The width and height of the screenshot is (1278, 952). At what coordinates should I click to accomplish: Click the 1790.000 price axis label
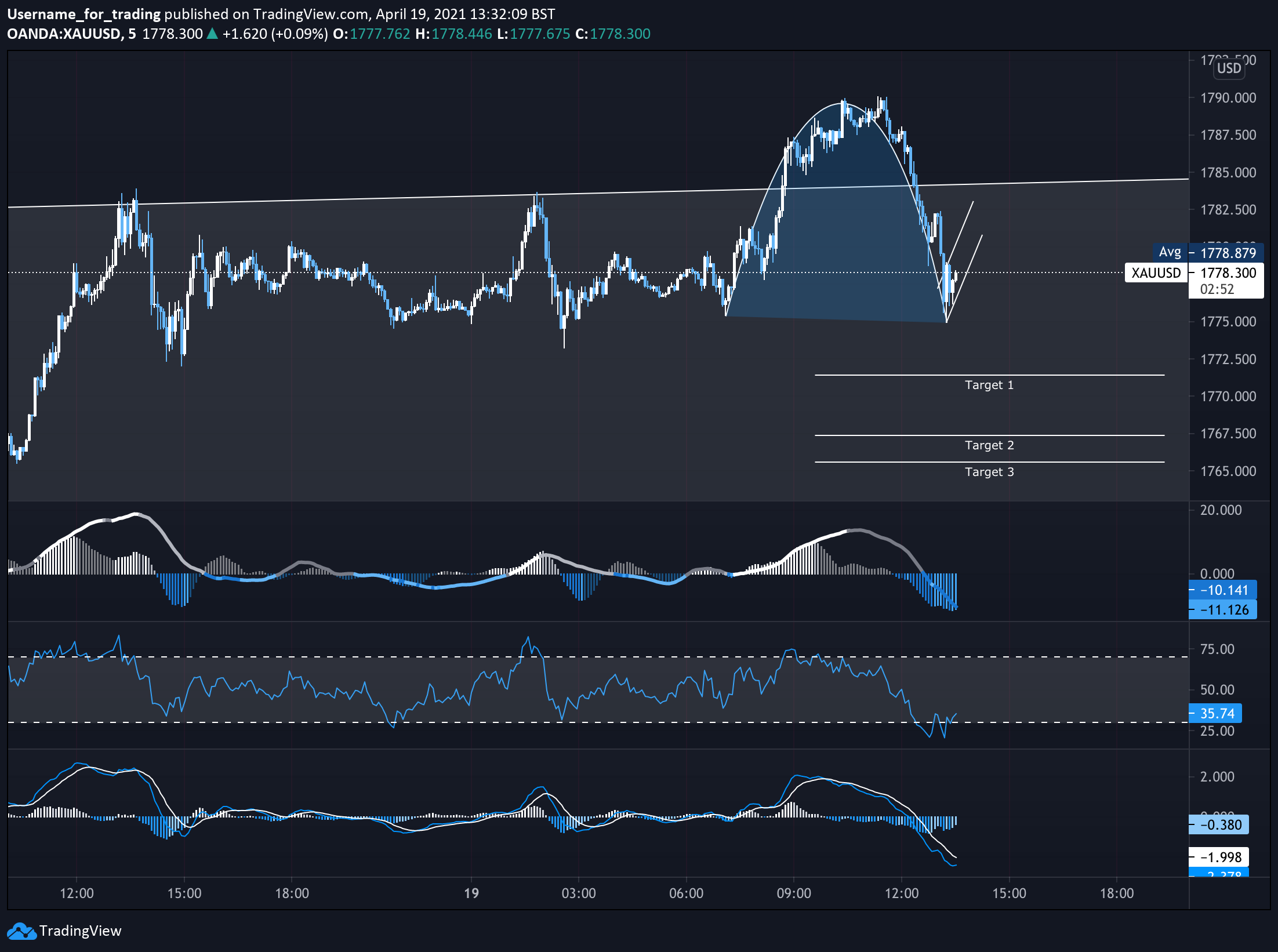pos(1228,98)
